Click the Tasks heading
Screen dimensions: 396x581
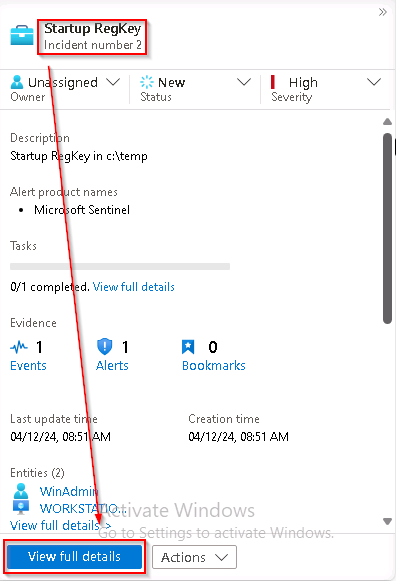click(23, 246)
